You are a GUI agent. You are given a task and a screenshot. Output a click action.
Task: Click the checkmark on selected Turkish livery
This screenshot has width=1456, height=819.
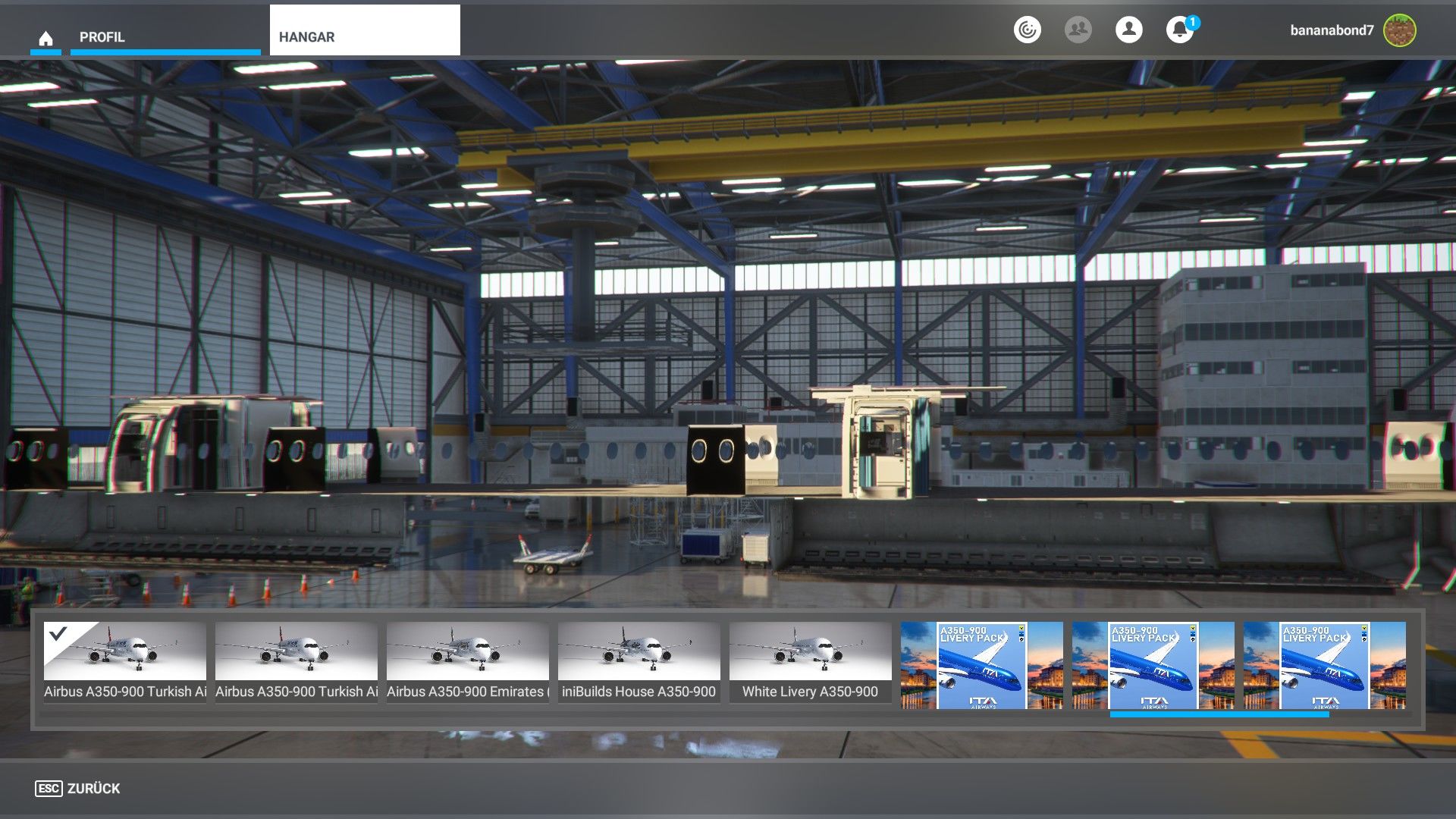click(x=58, y=634)
